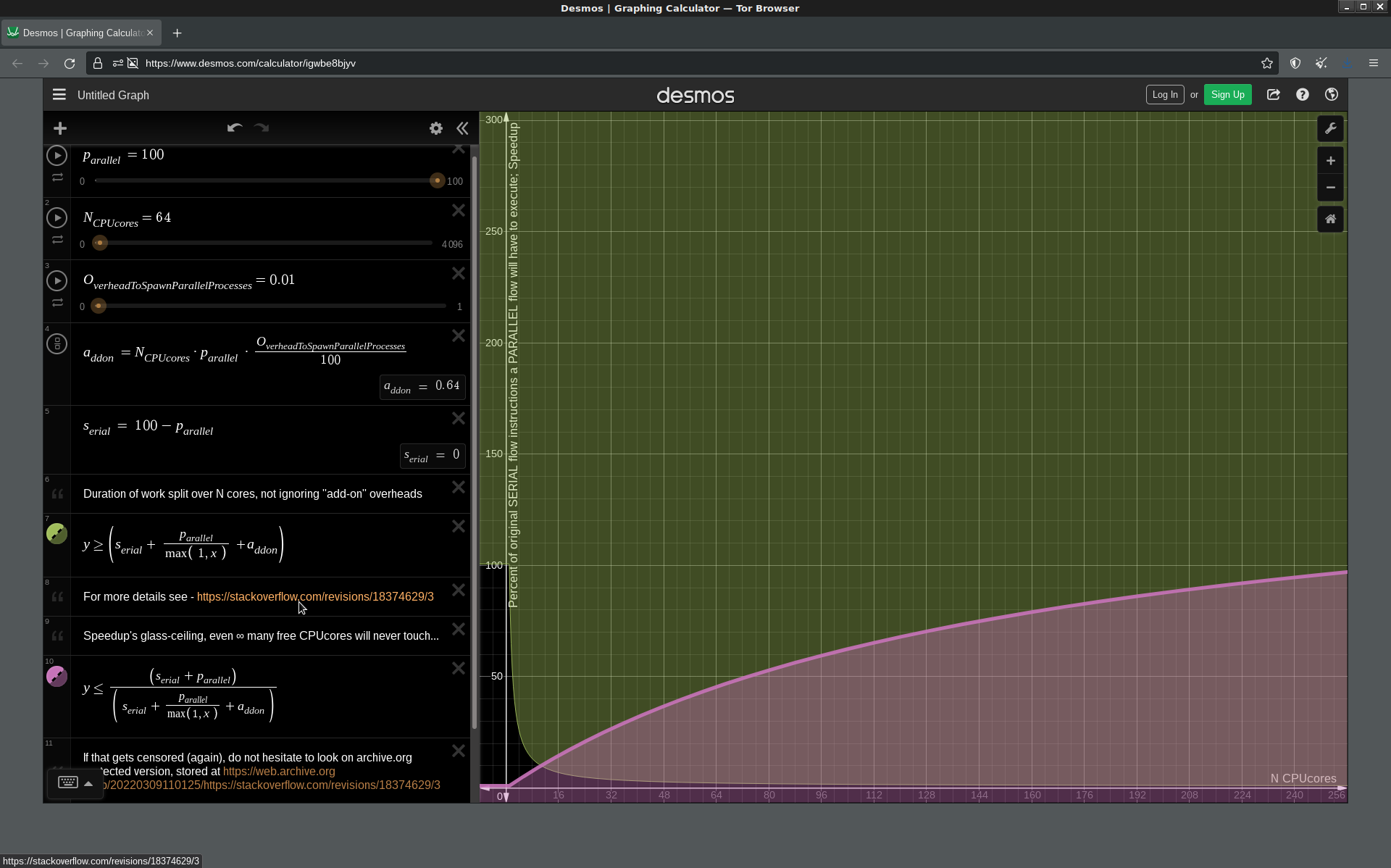Delete the glass-ceiling note
This screenshot has height=868, width=1391.
pos(459,629)
